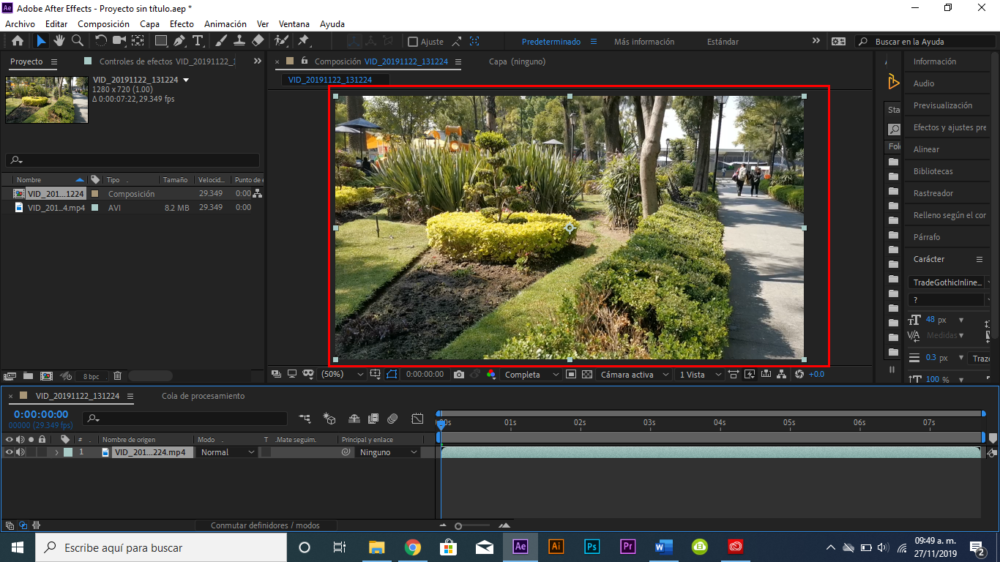Expand layer 1 properties twirl arrow
The width and height of the screenshot is (1000, 562).
56,452
